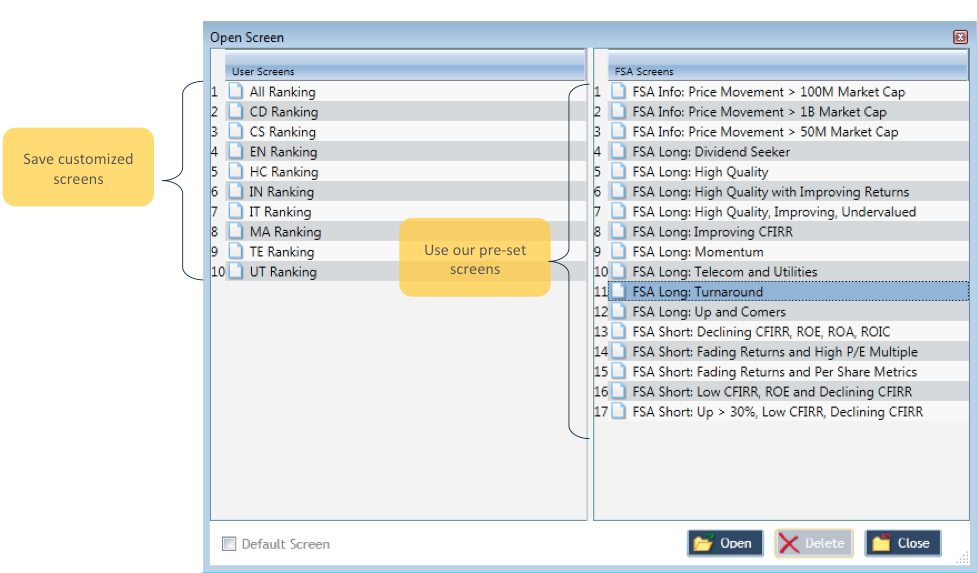Click document icon beside MA Ranking
Viewport: 977px width, 573px height.
click(236, 231)
